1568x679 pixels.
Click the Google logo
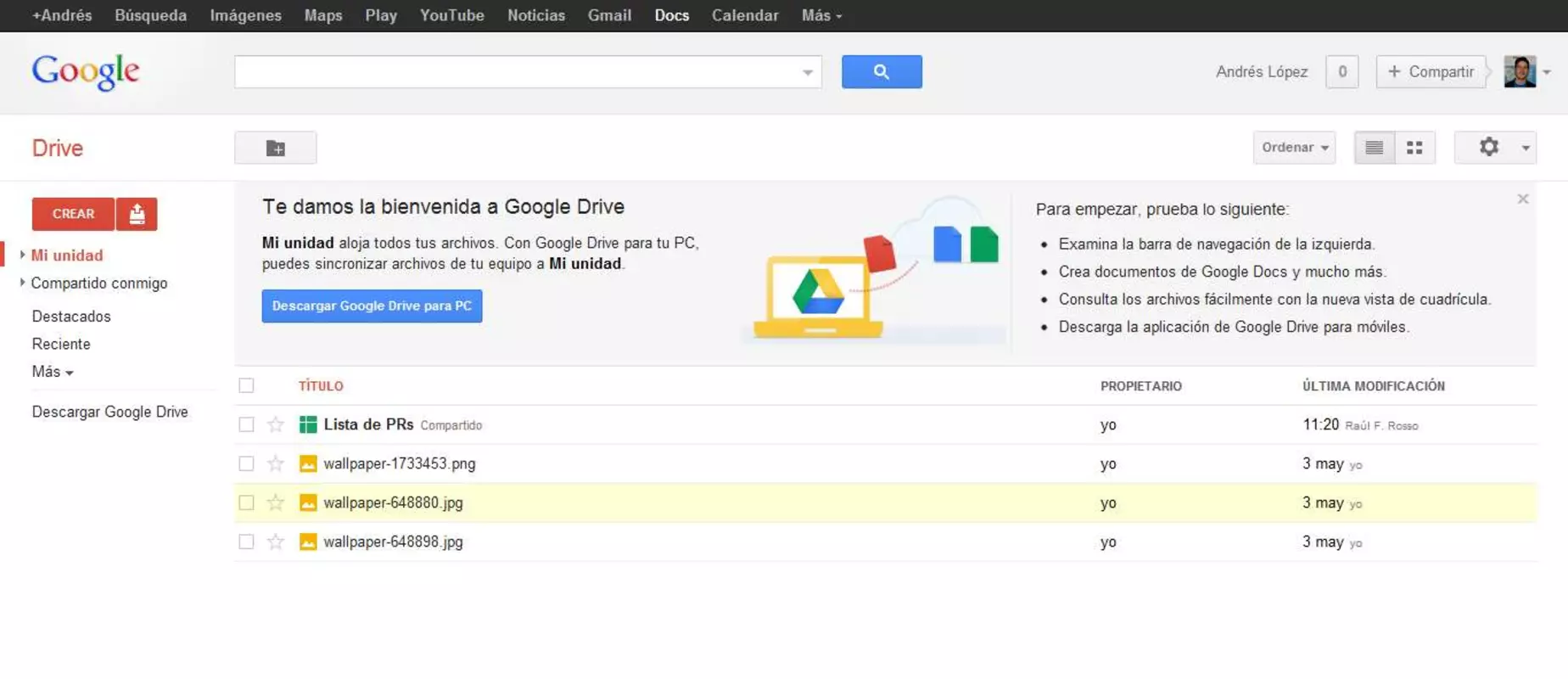[86, 72]
